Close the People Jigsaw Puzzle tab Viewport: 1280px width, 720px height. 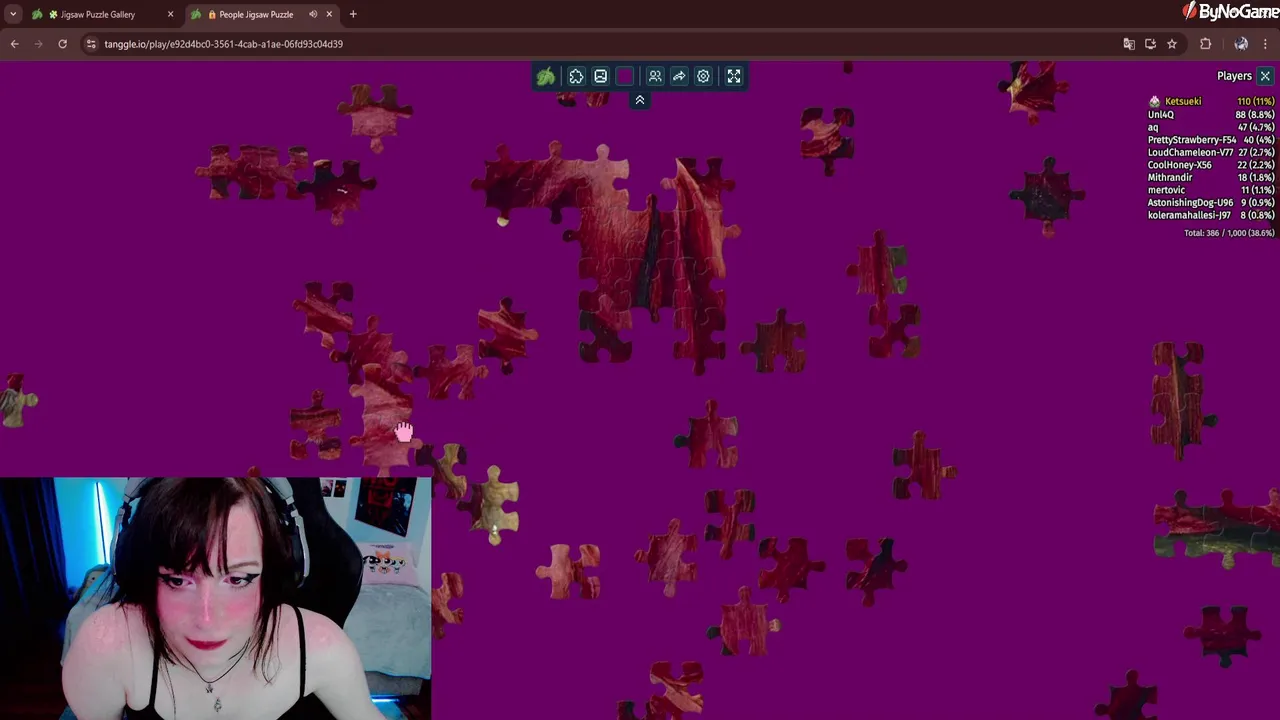coord(329,14)
